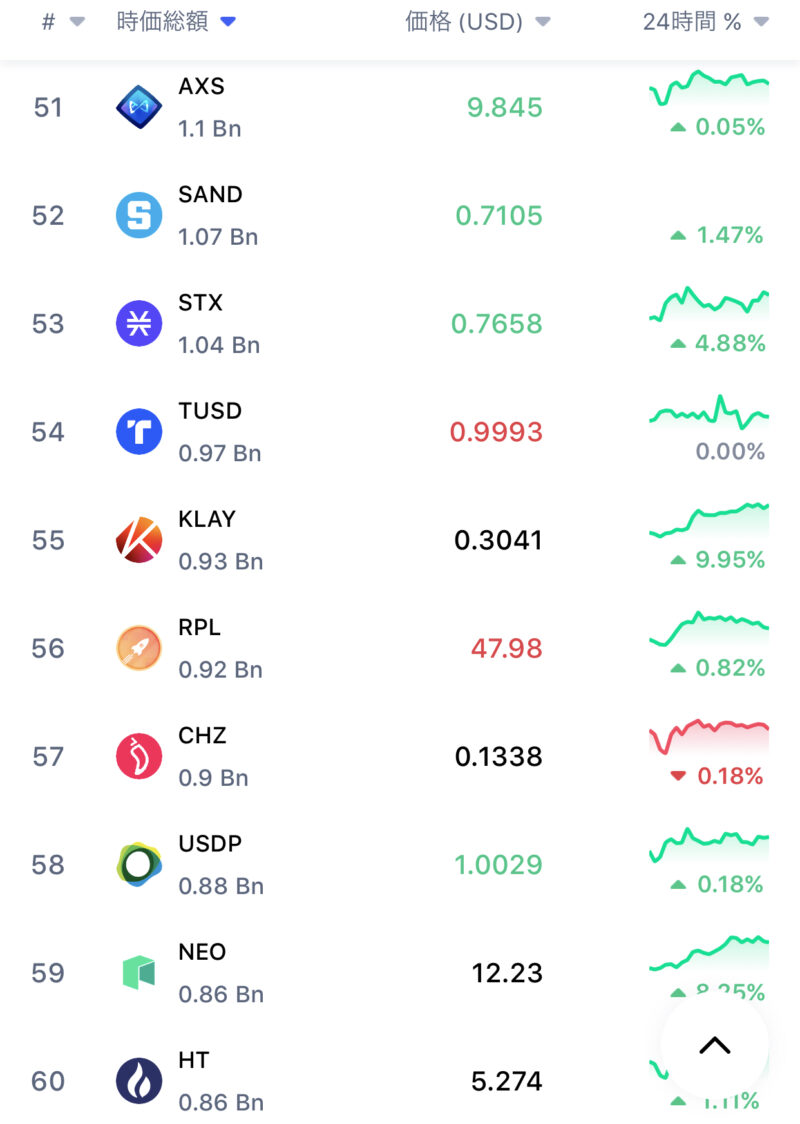Open the NEO coin logo
The width and height of the screenshot is (800, 1124).
pos(139,972)
